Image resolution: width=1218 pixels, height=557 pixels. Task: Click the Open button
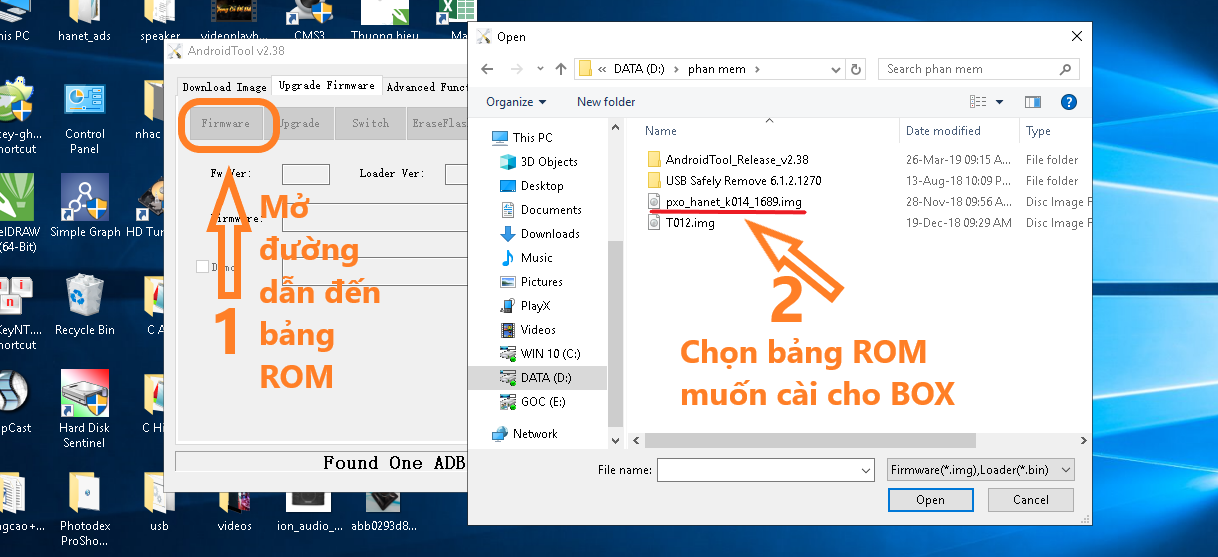tap(930, 500)
